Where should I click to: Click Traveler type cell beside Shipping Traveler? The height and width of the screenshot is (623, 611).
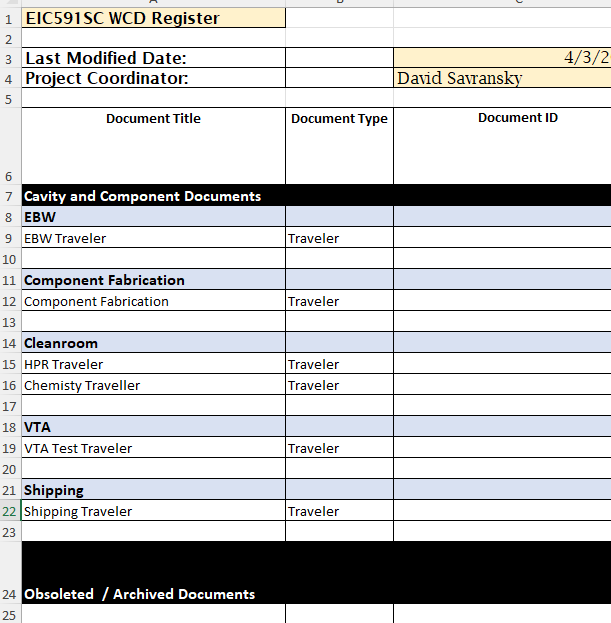[339, 511]
